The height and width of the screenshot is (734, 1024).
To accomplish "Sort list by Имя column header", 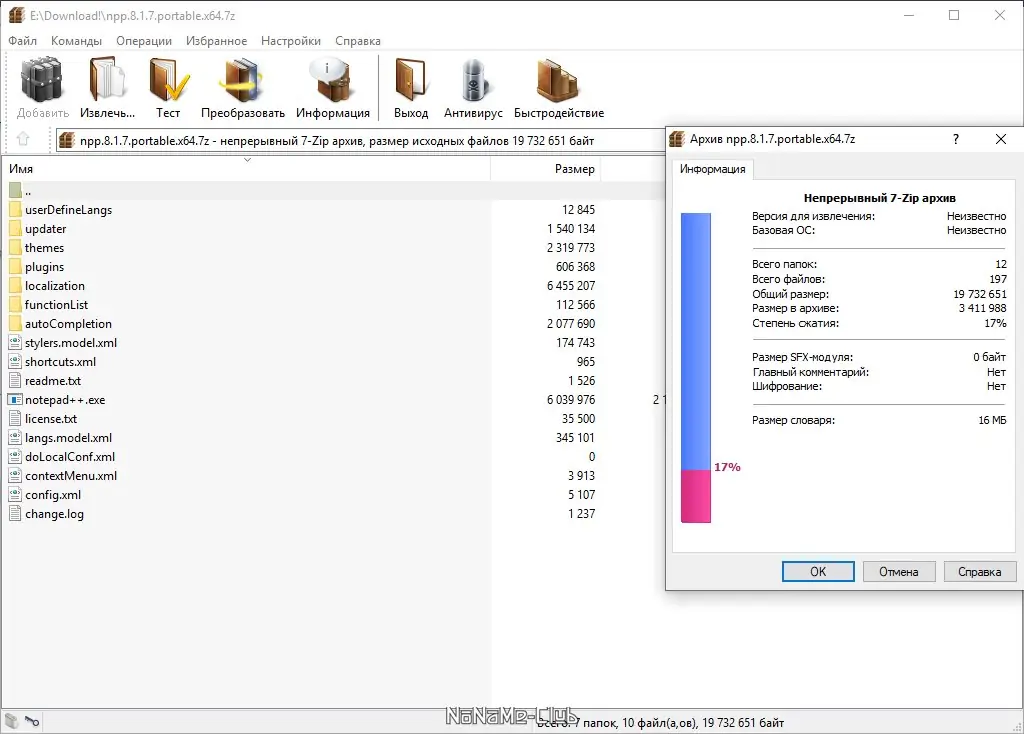I will (x=246, y=168).
